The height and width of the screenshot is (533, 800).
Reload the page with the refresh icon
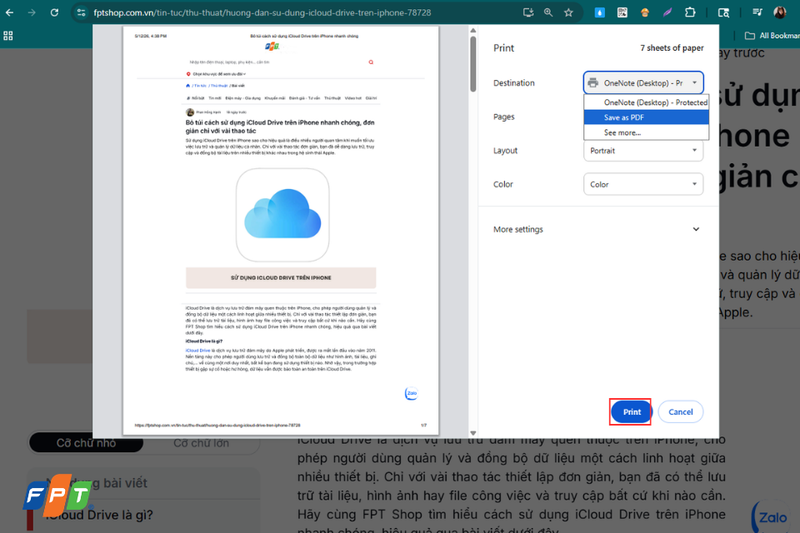coord(54,12)
